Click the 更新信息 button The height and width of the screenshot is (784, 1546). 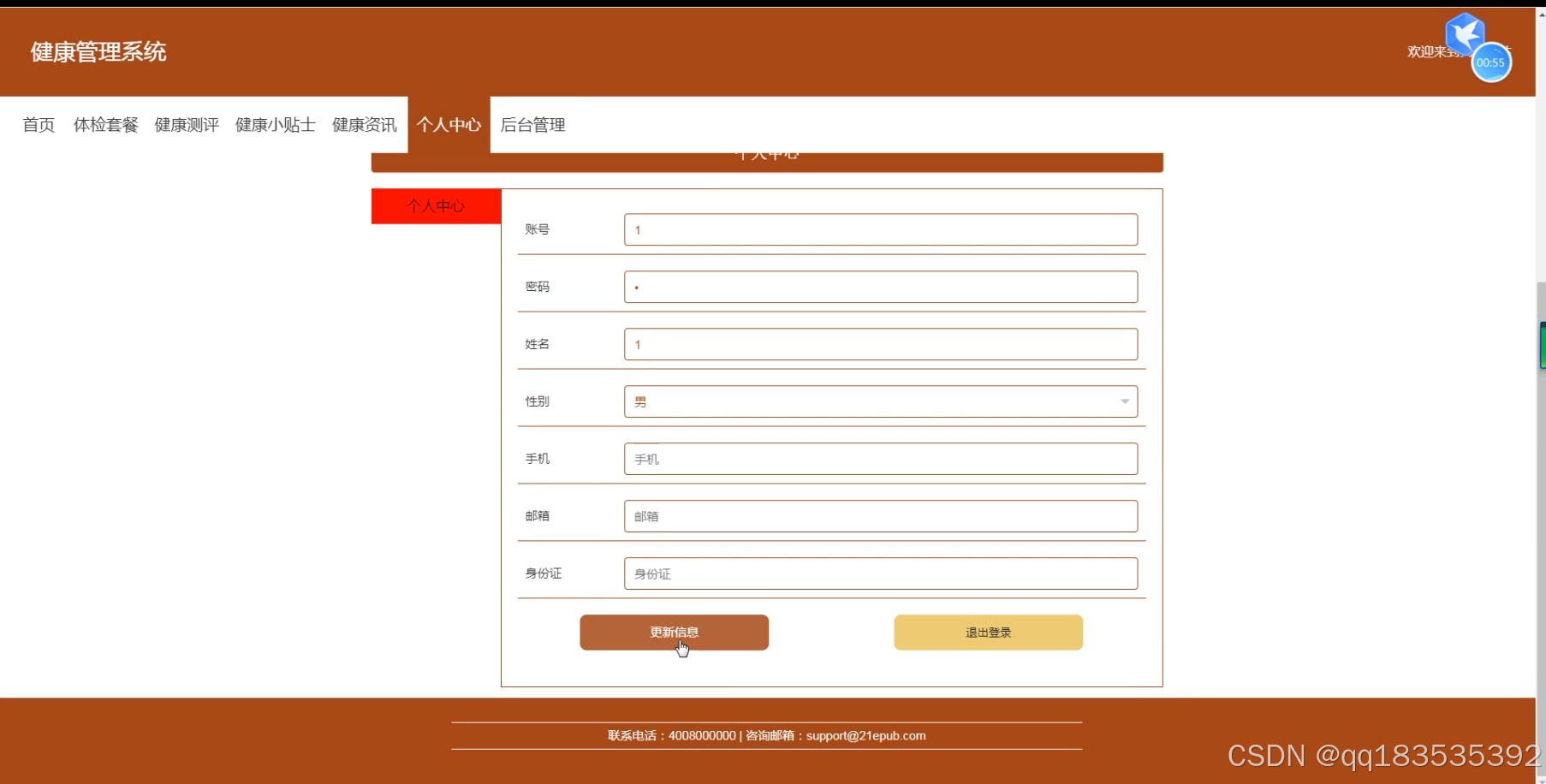(x=674, y=633)
